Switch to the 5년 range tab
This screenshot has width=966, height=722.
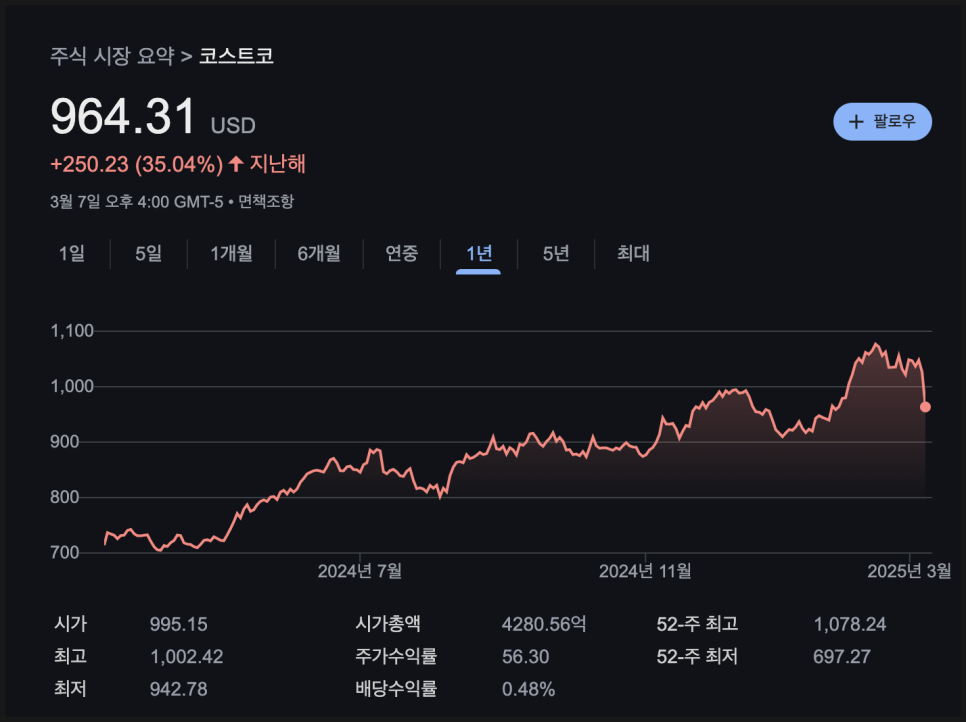click(x=556, y=253)
